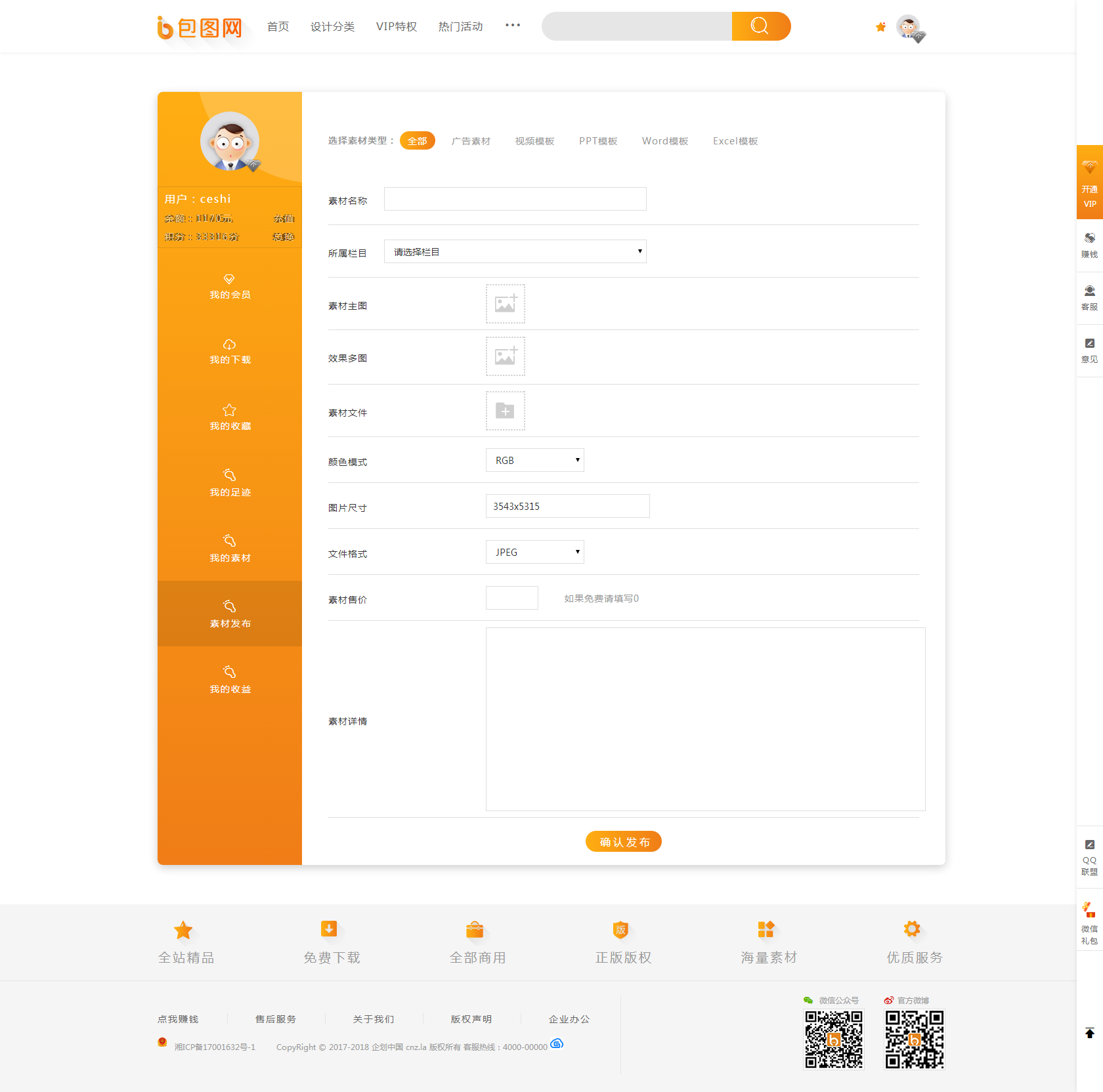The height and width of the screenshot is (1092, 1103).
Task: Click the 优质服务 gear icon in footer
Action: pos(912,929)
